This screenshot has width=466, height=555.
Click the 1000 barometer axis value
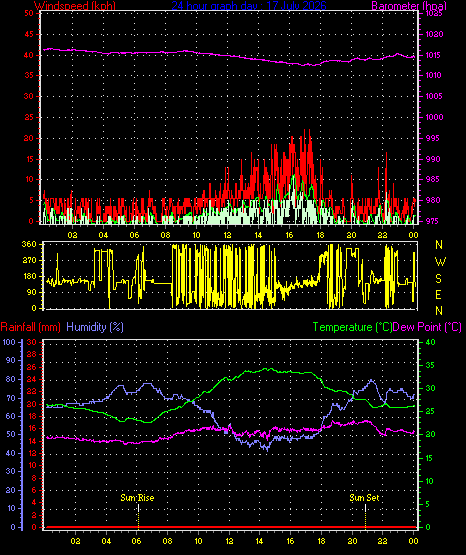click(435, 117)
